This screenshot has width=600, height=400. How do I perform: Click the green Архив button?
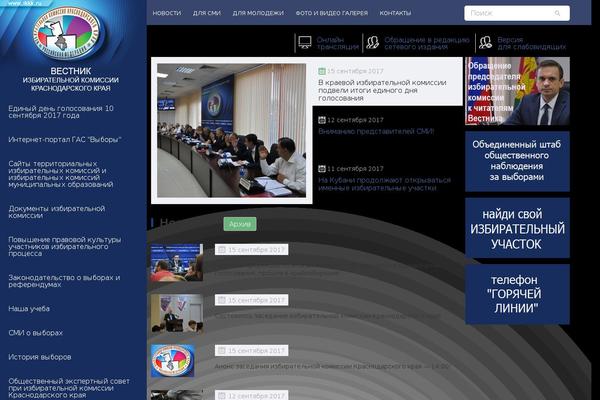[x=240, y=224]
